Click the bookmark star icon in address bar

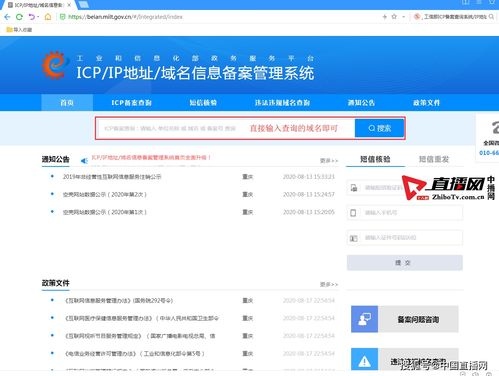point(394,16)
